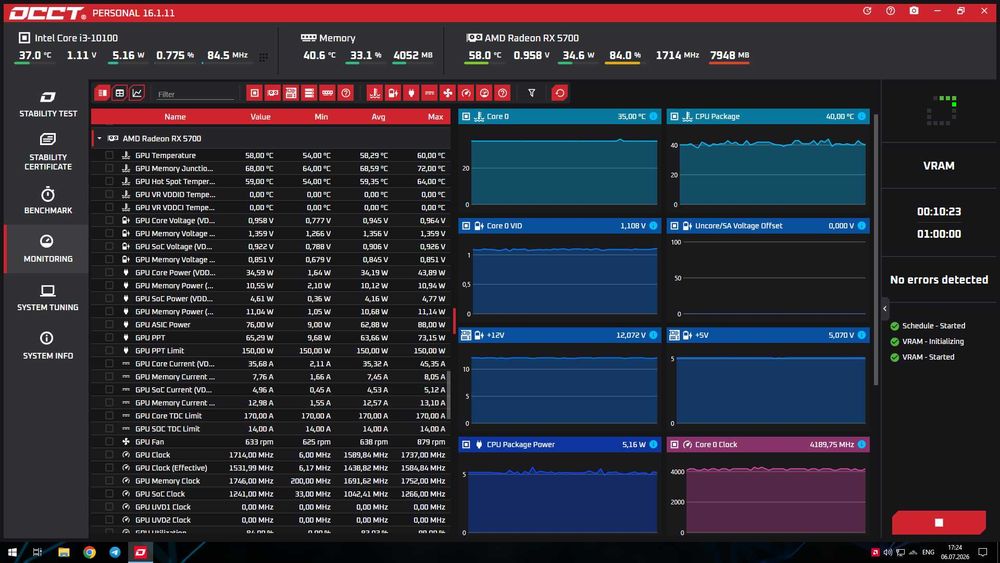Collapse the right test panel chevron
Image resolution: width=1000 pixels, height=563 pixels.
point(885,309)
